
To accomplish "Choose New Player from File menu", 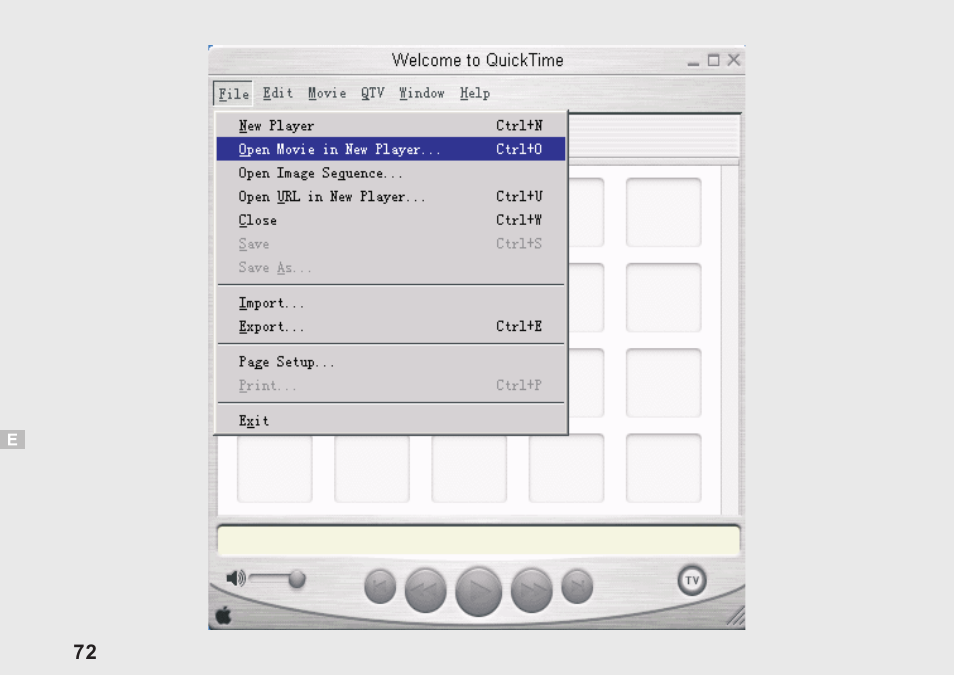I will [x=391, y=125].
